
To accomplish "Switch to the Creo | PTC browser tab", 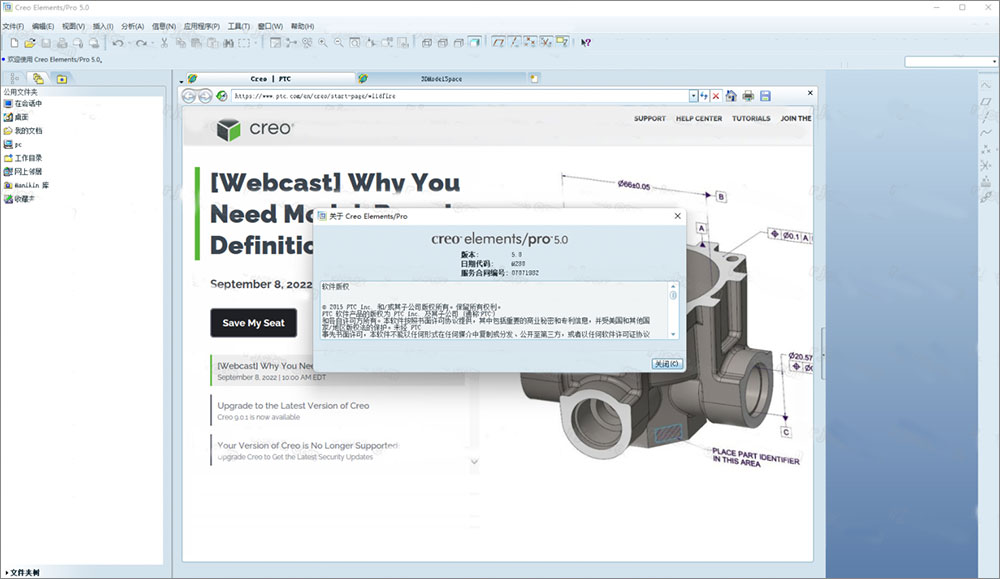I will 270,78.
